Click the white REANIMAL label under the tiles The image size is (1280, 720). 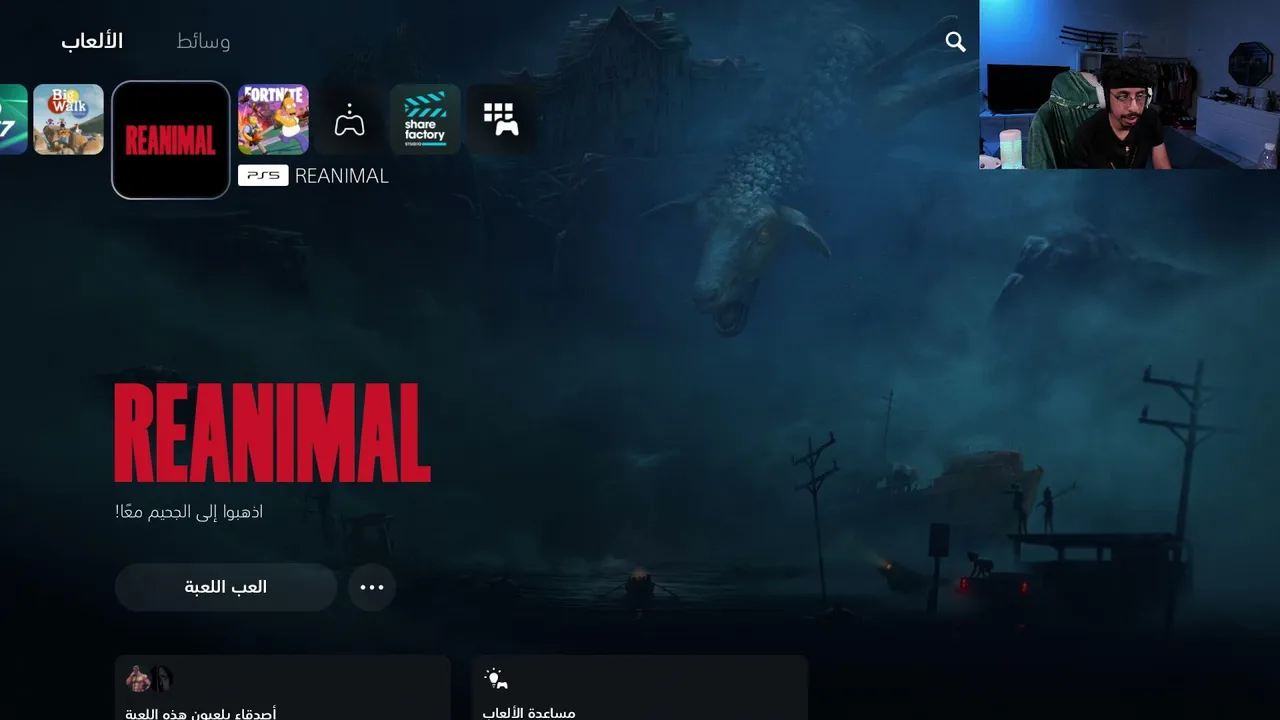341,176
